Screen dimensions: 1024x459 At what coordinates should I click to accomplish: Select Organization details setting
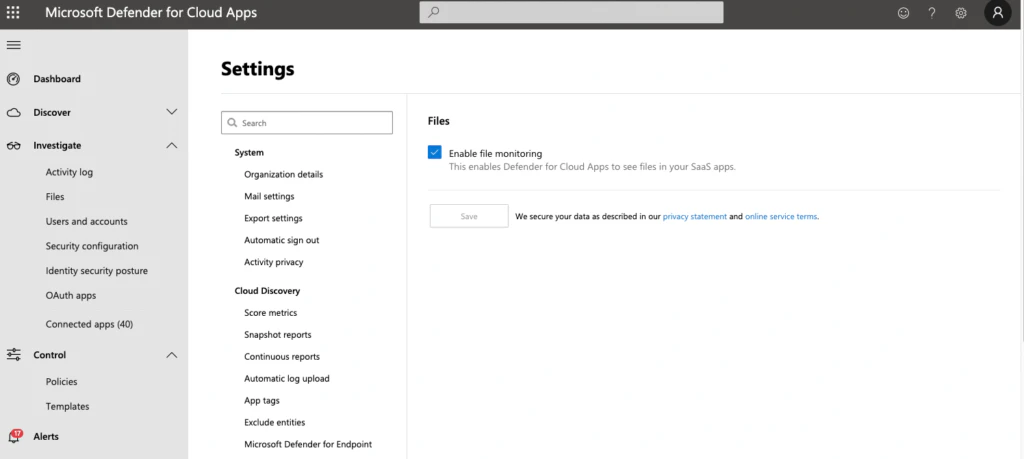point(283,174)
